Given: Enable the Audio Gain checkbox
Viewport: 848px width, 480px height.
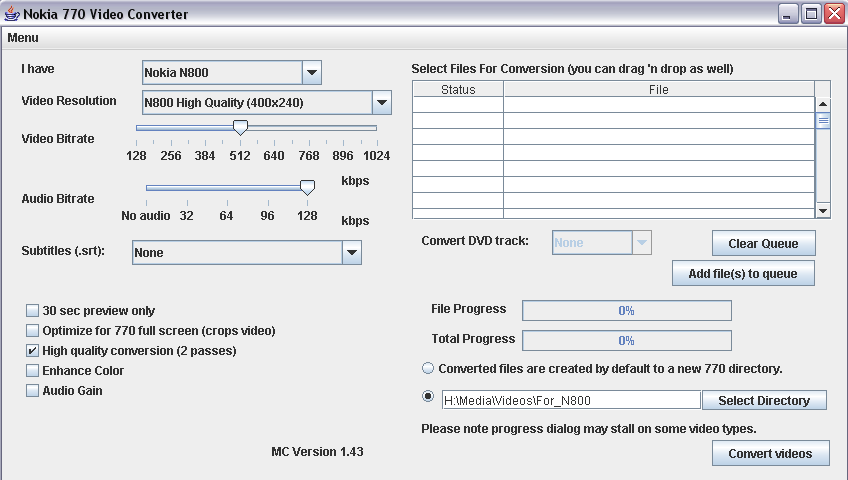Looking at the screenshot, I should (x=32, y=390).
